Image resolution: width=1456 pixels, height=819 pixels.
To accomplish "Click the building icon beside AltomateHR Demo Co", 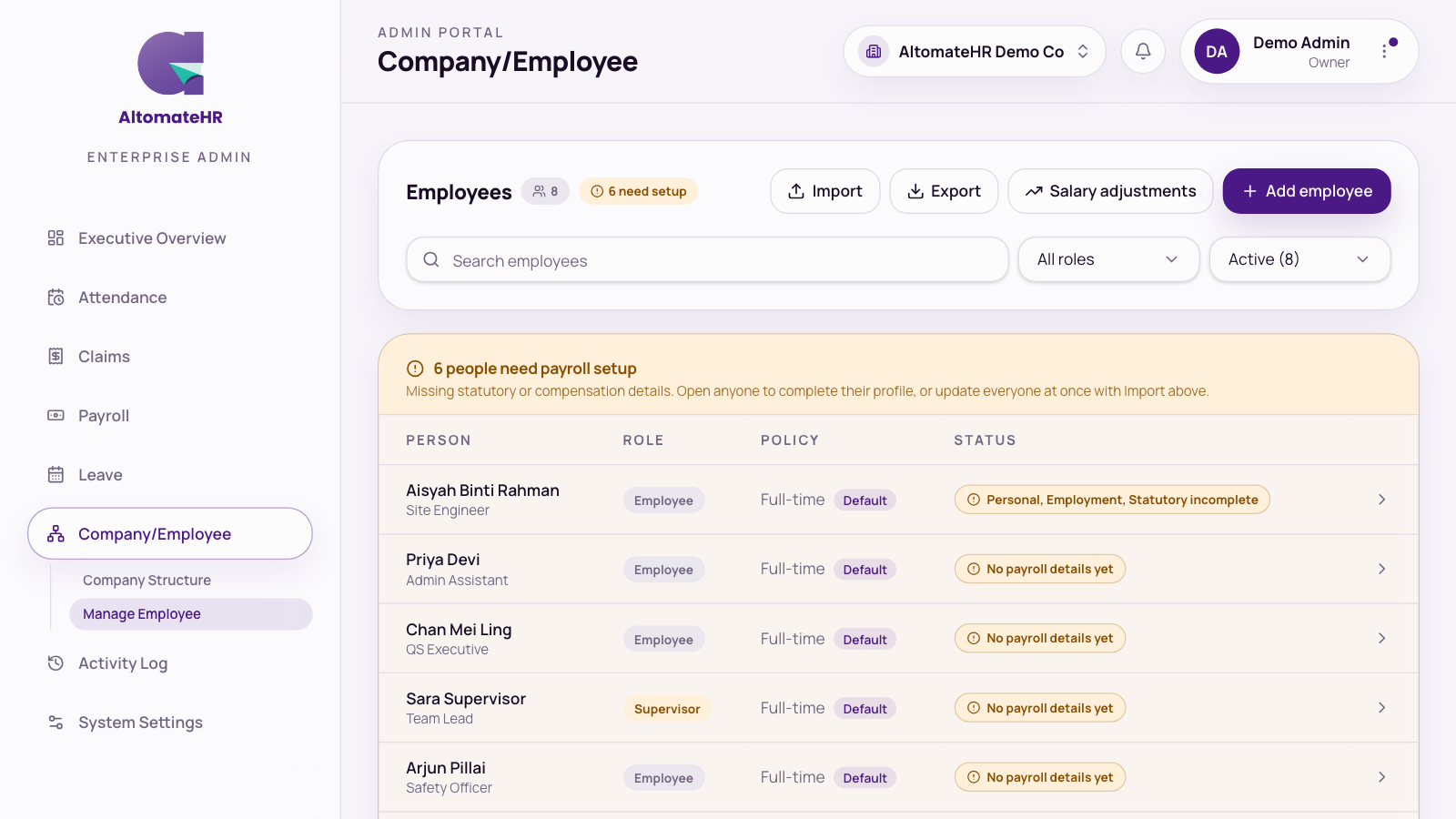I will (x=874, y=51).
